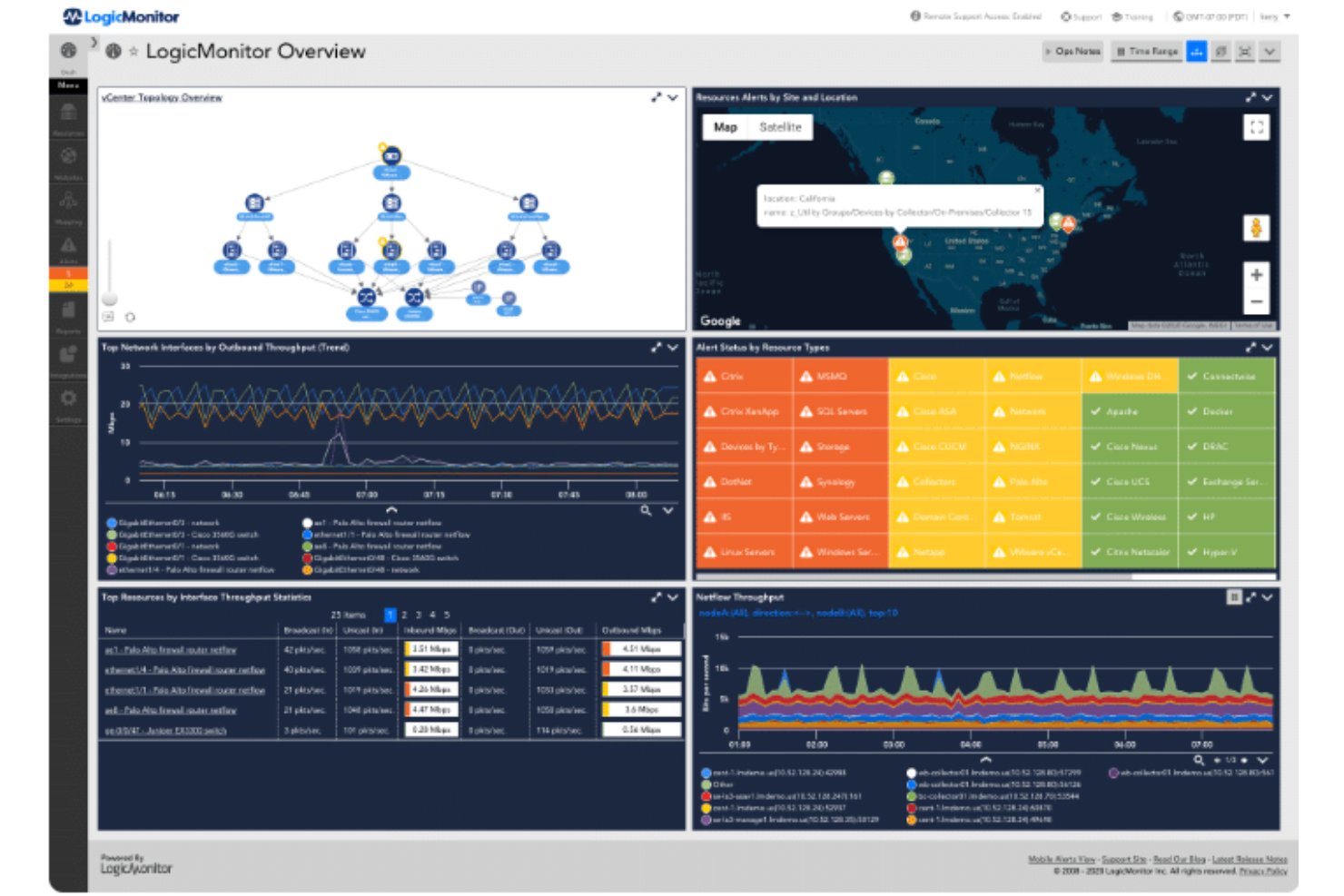Image resolution: width=1344 pixels, height=896 pixels.
Task: Switch the map to Satellite view
Action: tap(780, 127)
